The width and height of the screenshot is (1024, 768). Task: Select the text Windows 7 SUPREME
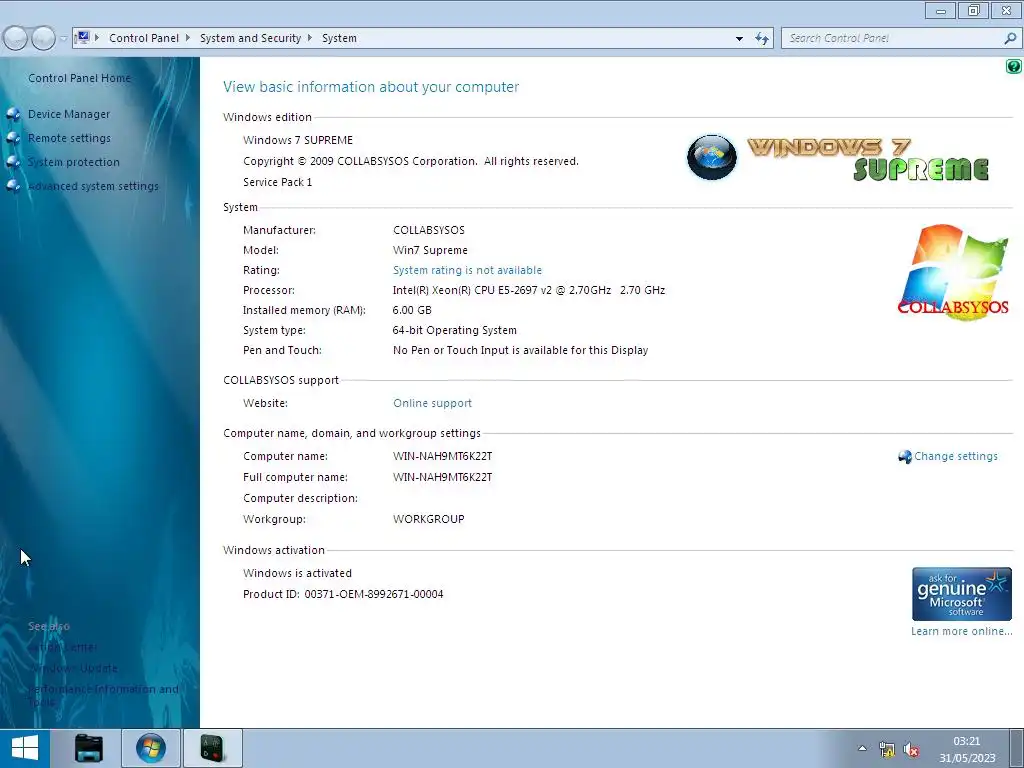[298, 140]
